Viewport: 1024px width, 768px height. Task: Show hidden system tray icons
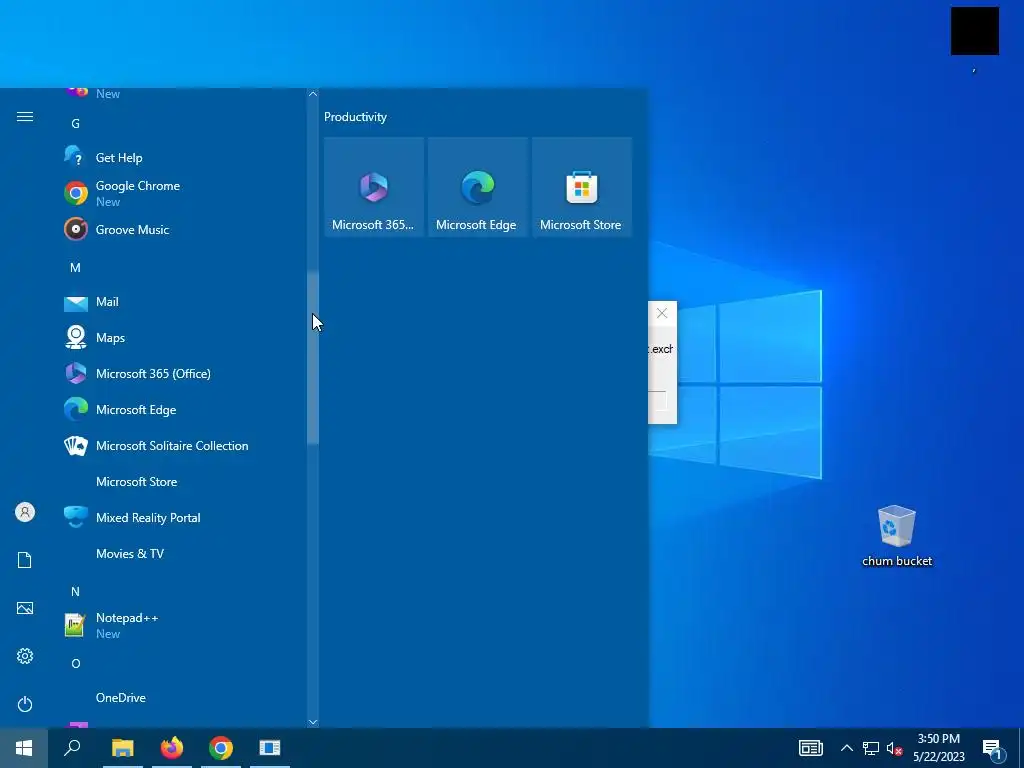[x=846, y=748]
